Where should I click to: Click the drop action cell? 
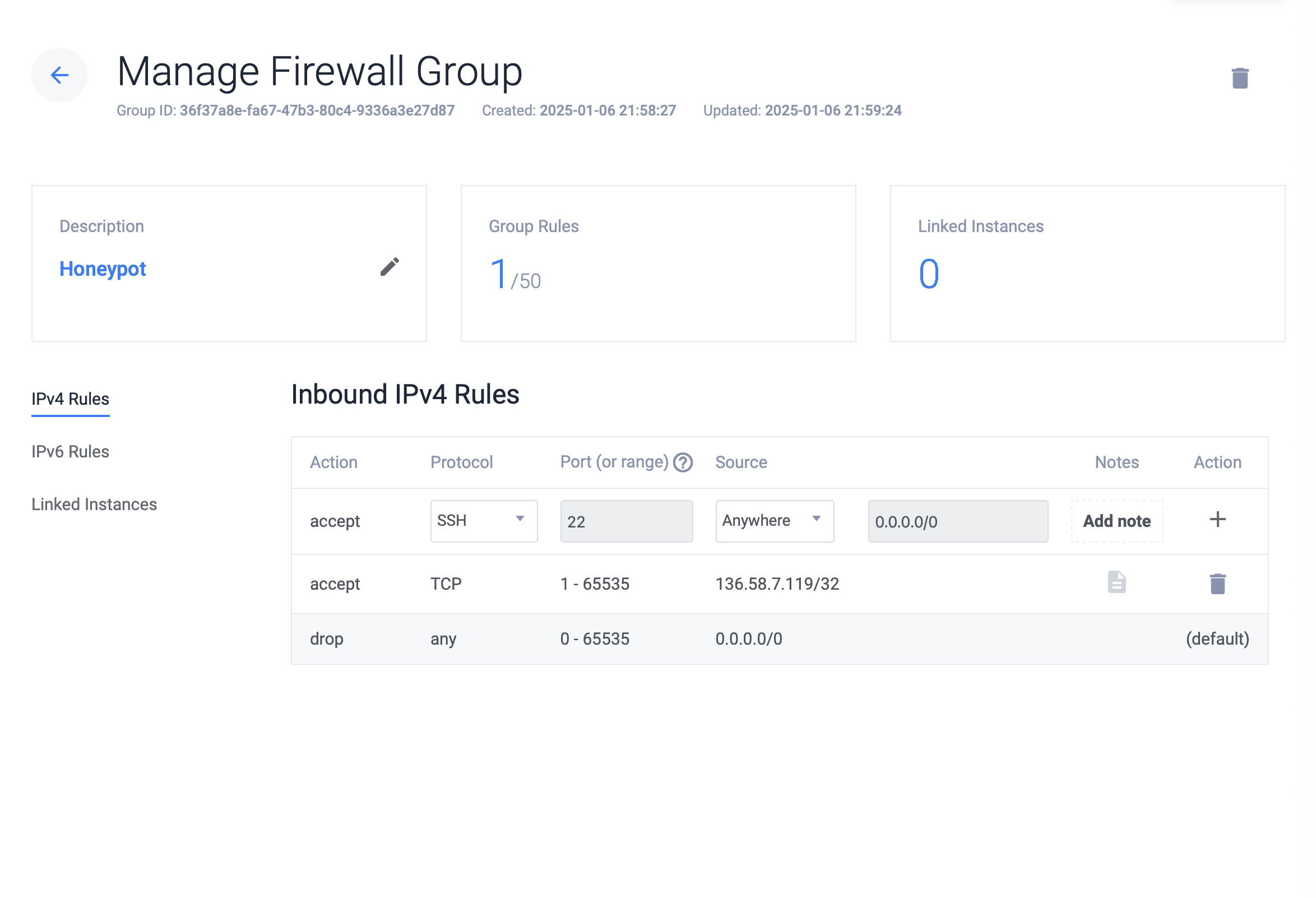327,639
